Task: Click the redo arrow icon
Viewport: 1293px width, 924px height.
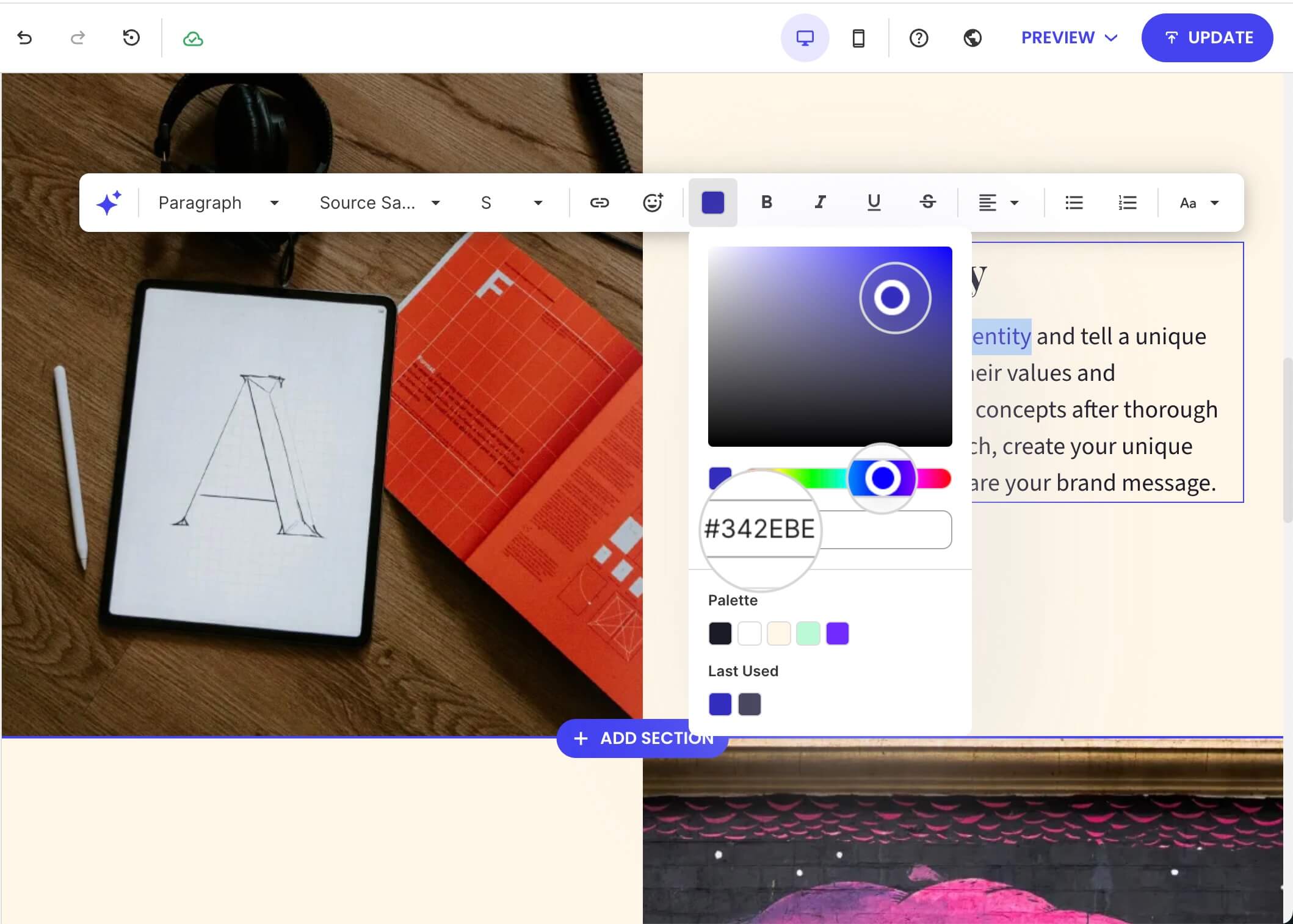Action: (x=78, y=38)
